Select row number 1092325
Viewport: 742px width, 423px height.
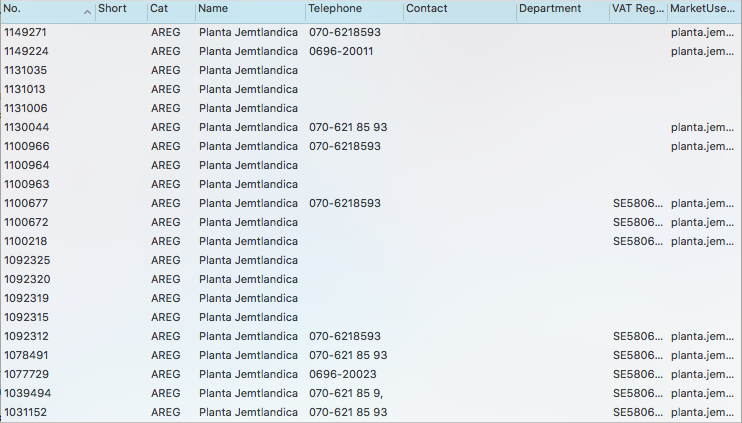(371, 260)
